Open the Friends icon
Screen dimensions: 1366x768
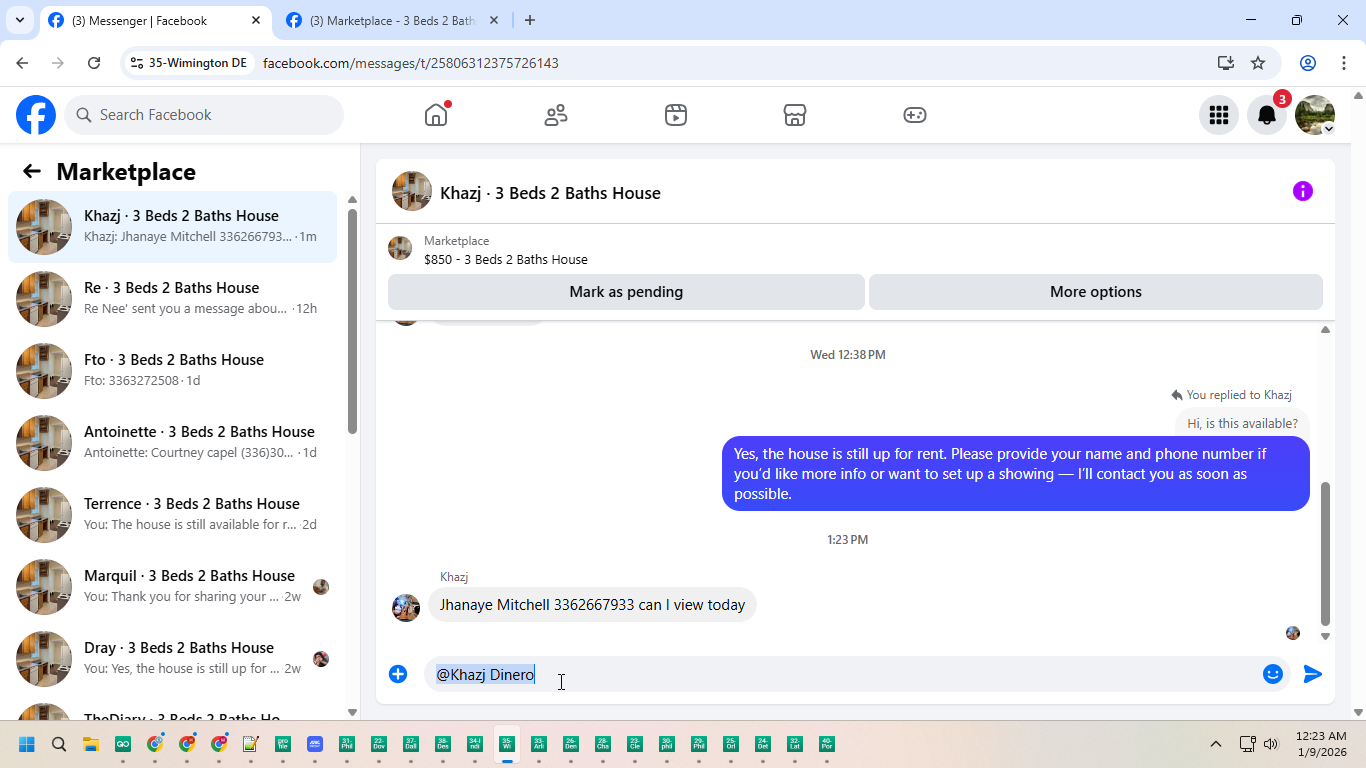tap(556, 115)
